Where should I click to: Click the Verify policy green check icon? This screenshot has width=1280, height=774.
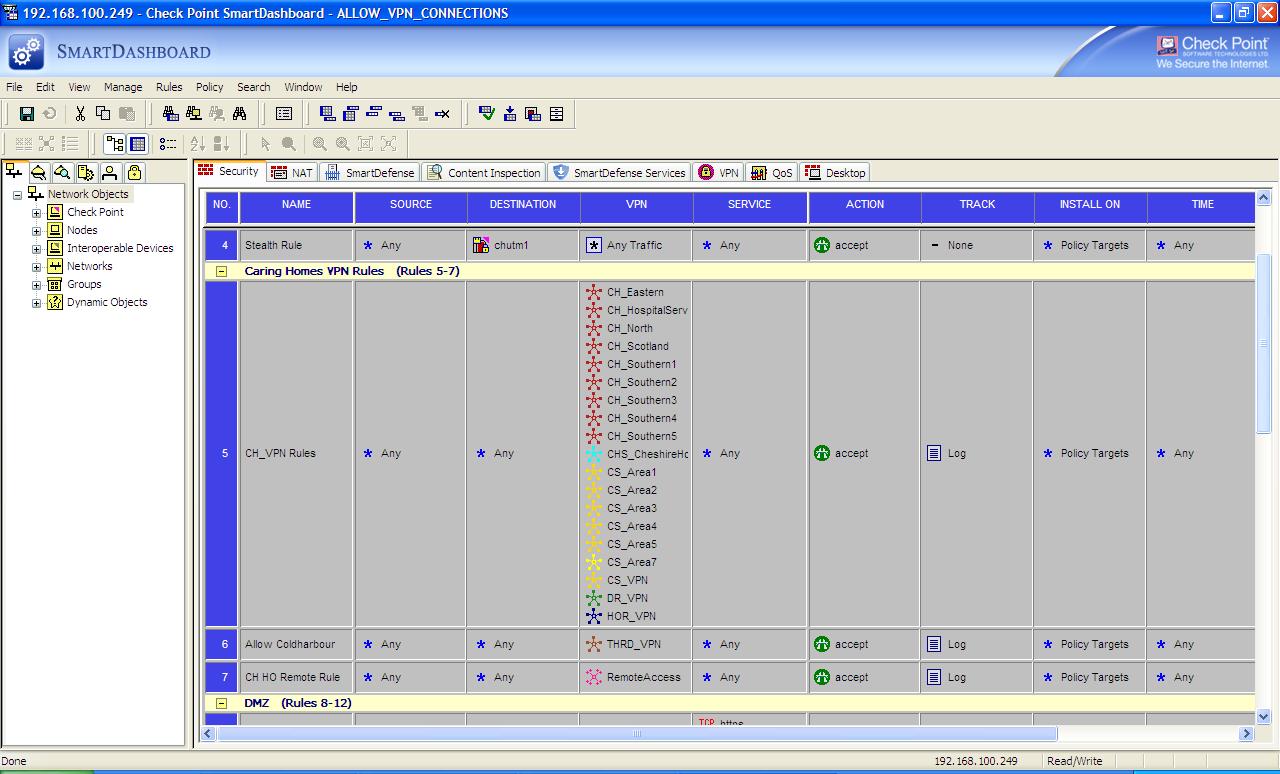[487, 114]
